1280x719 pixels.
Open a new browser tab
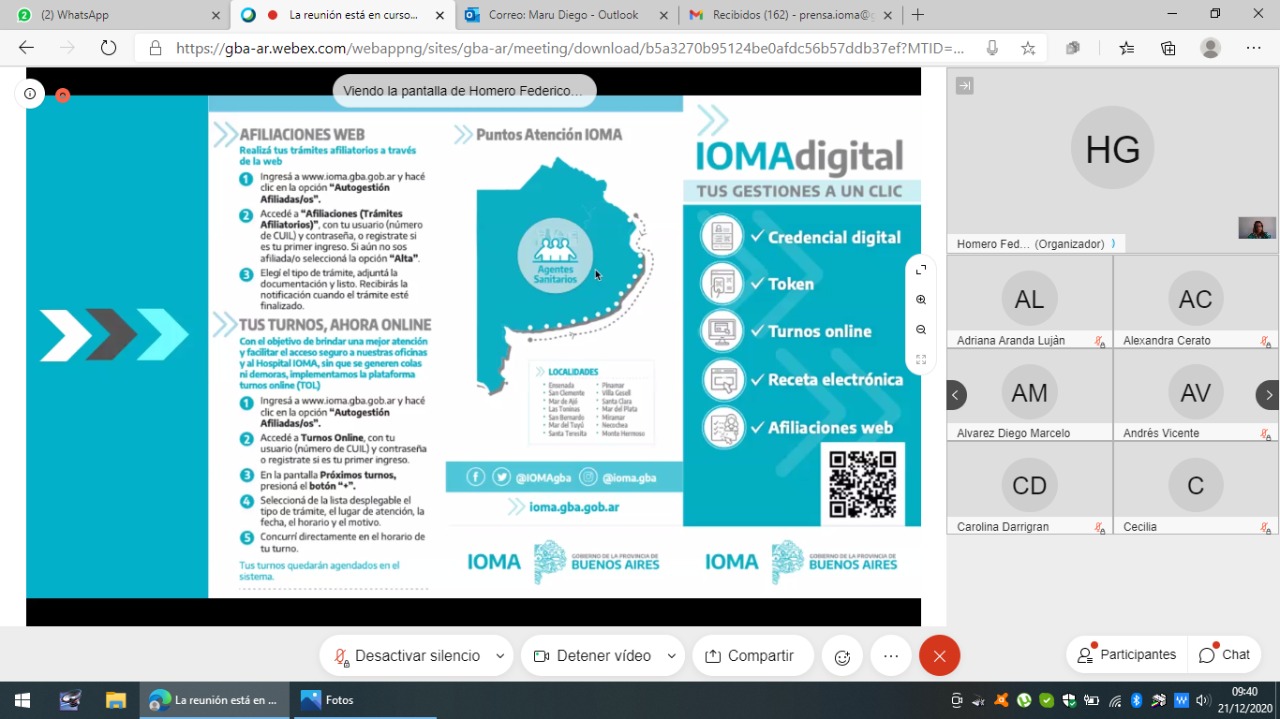point(918,15)
